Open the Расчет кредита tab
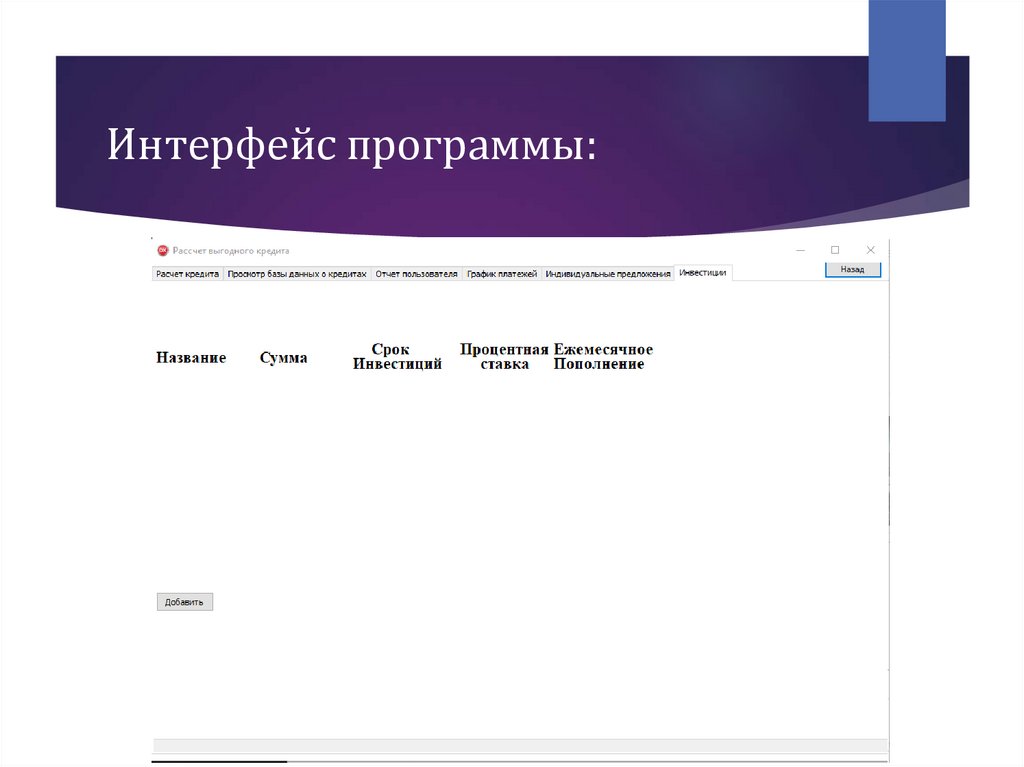Screen dimensions: 1024x767 (187, 274)
